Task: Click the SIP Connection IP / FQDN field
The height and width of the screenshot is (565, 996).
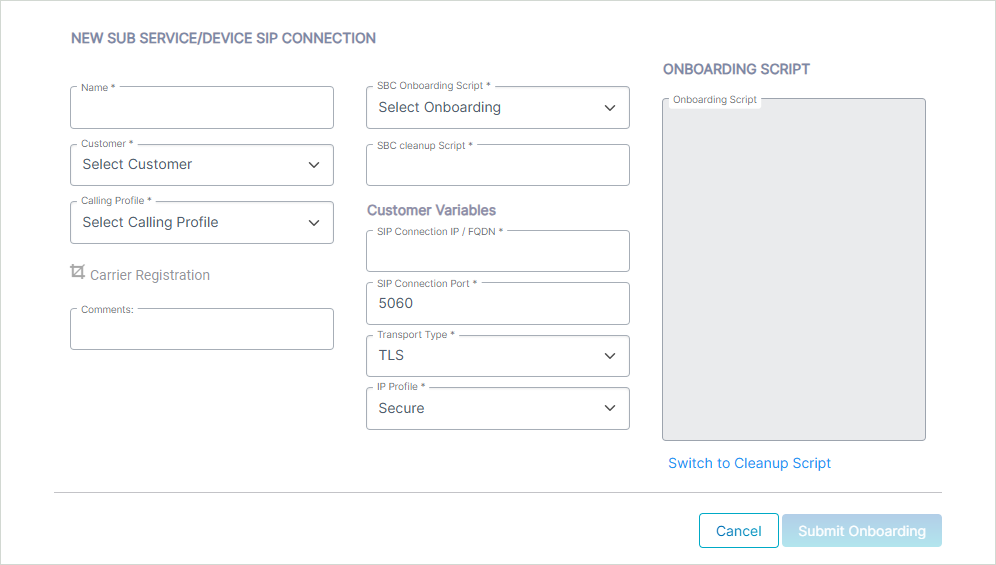Action: click(x=498, y=251)
